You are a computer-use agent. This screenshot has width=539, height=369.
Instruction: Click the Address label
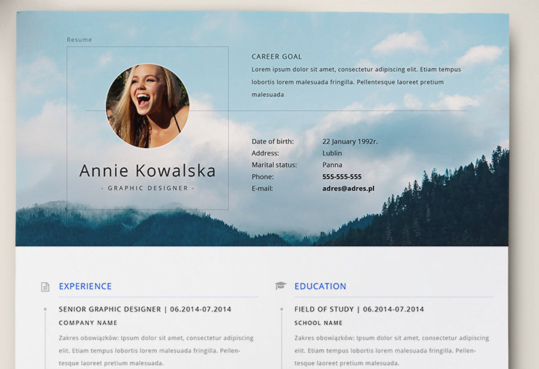pyautogui.click(x=265, y=153)
